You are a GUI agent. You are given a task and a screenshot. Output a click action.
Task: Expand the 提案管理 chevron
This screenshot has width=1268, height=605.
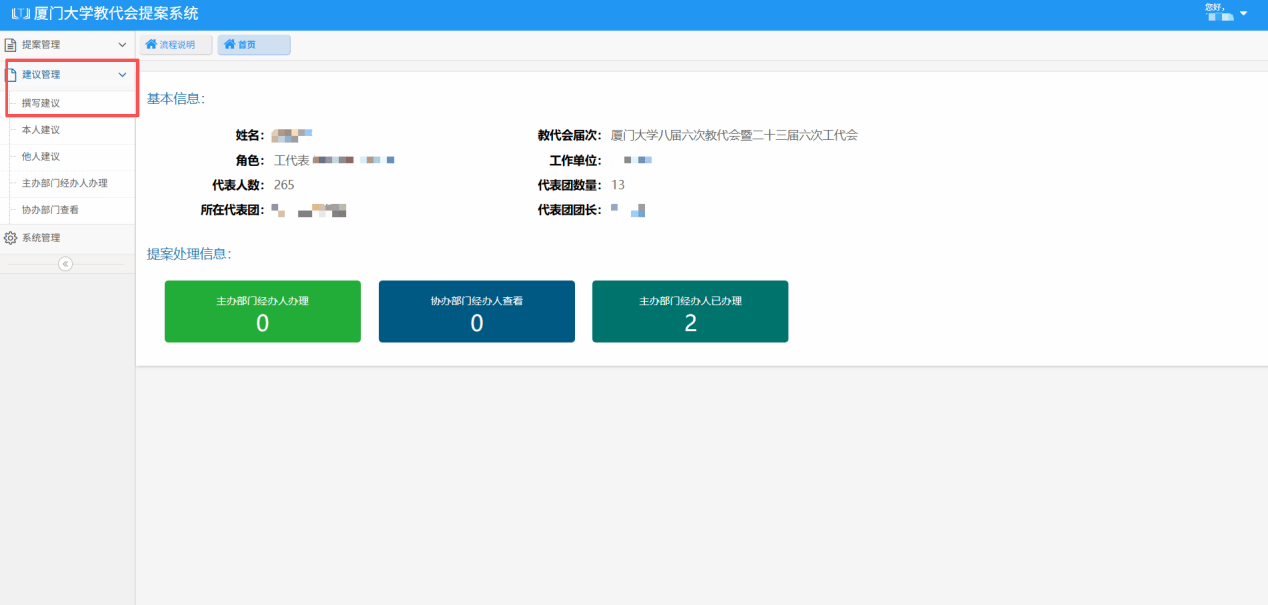122,45
